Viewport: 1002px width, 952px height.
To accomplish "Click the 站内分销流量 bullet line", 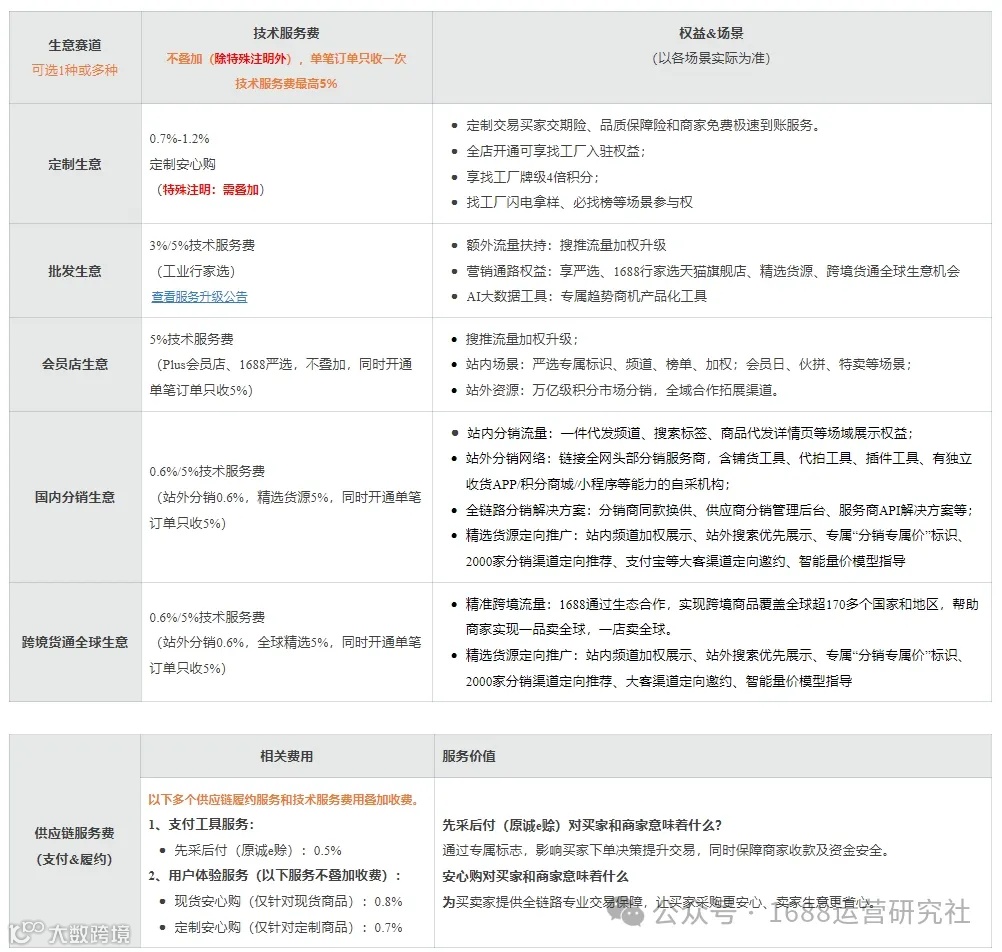I will (690, 433).
